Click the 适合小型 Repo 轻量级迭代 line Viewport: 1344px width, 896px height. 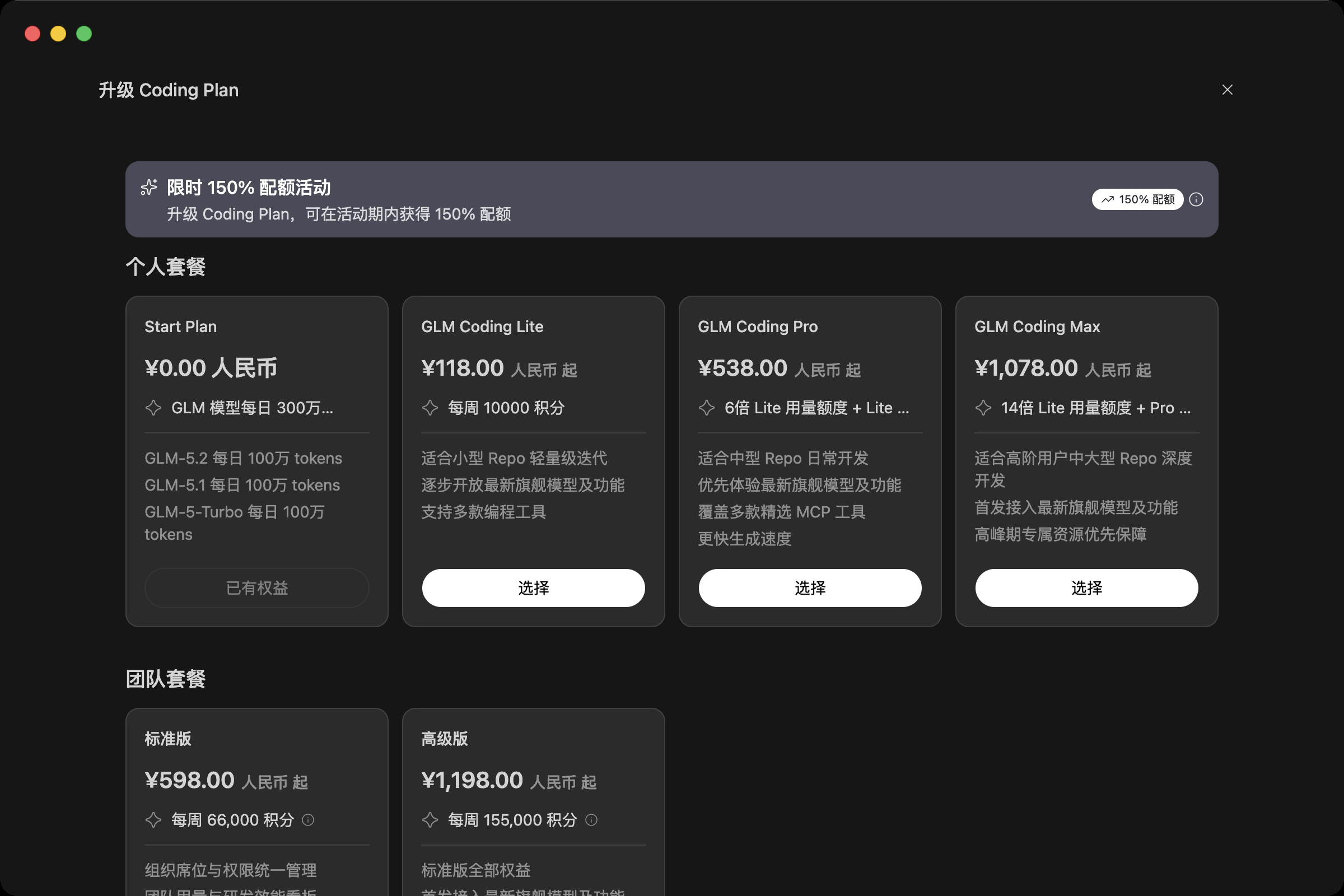tap(514, 458)
